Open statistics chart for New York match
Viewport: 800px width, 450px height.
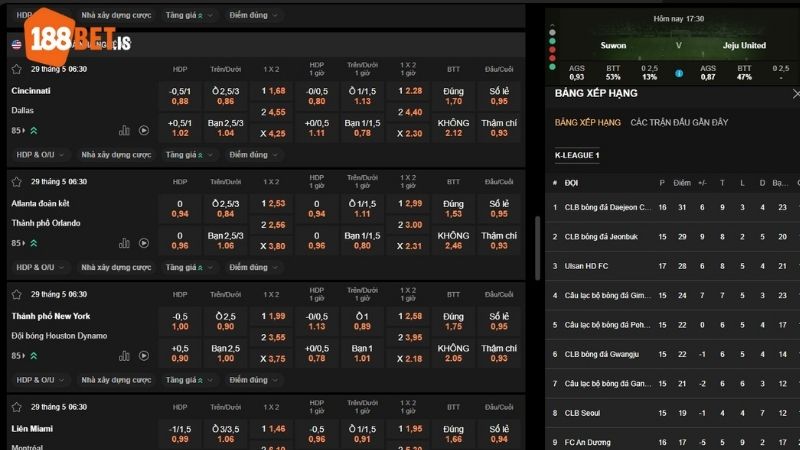124,356
